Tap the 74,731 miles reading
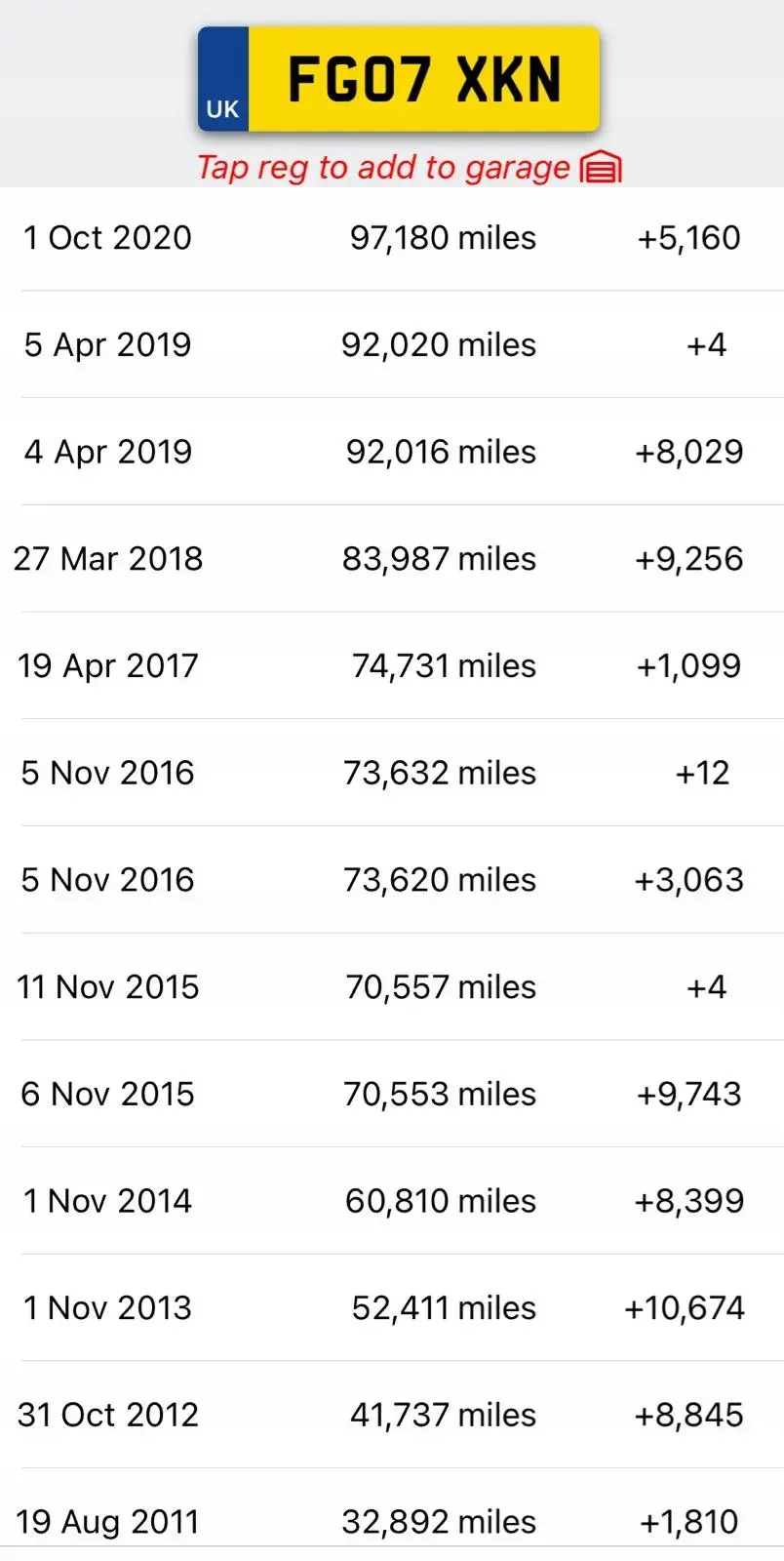The width and height of the screenshot is (784, 1561). [x=444, y=665]
